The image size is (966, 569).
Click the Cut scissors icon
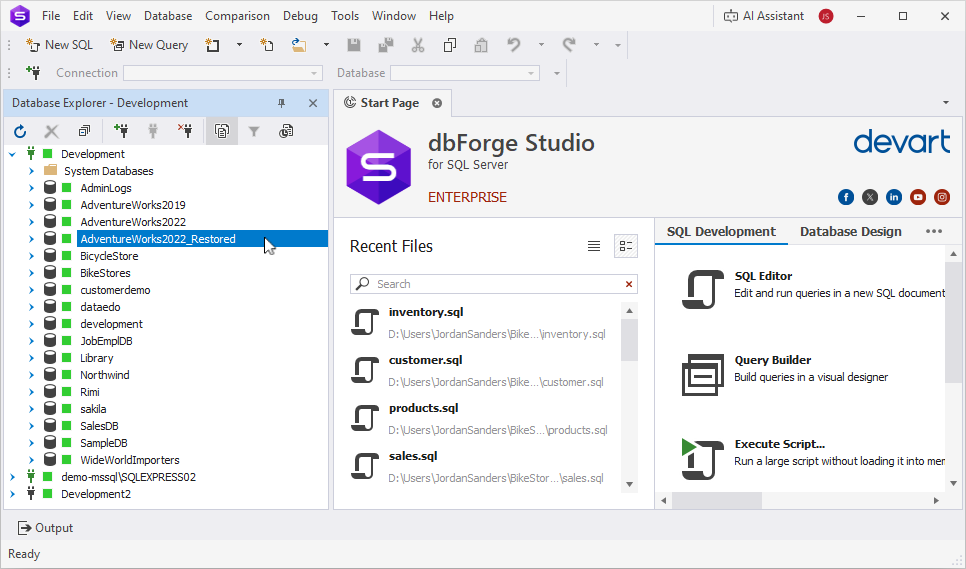418,45
